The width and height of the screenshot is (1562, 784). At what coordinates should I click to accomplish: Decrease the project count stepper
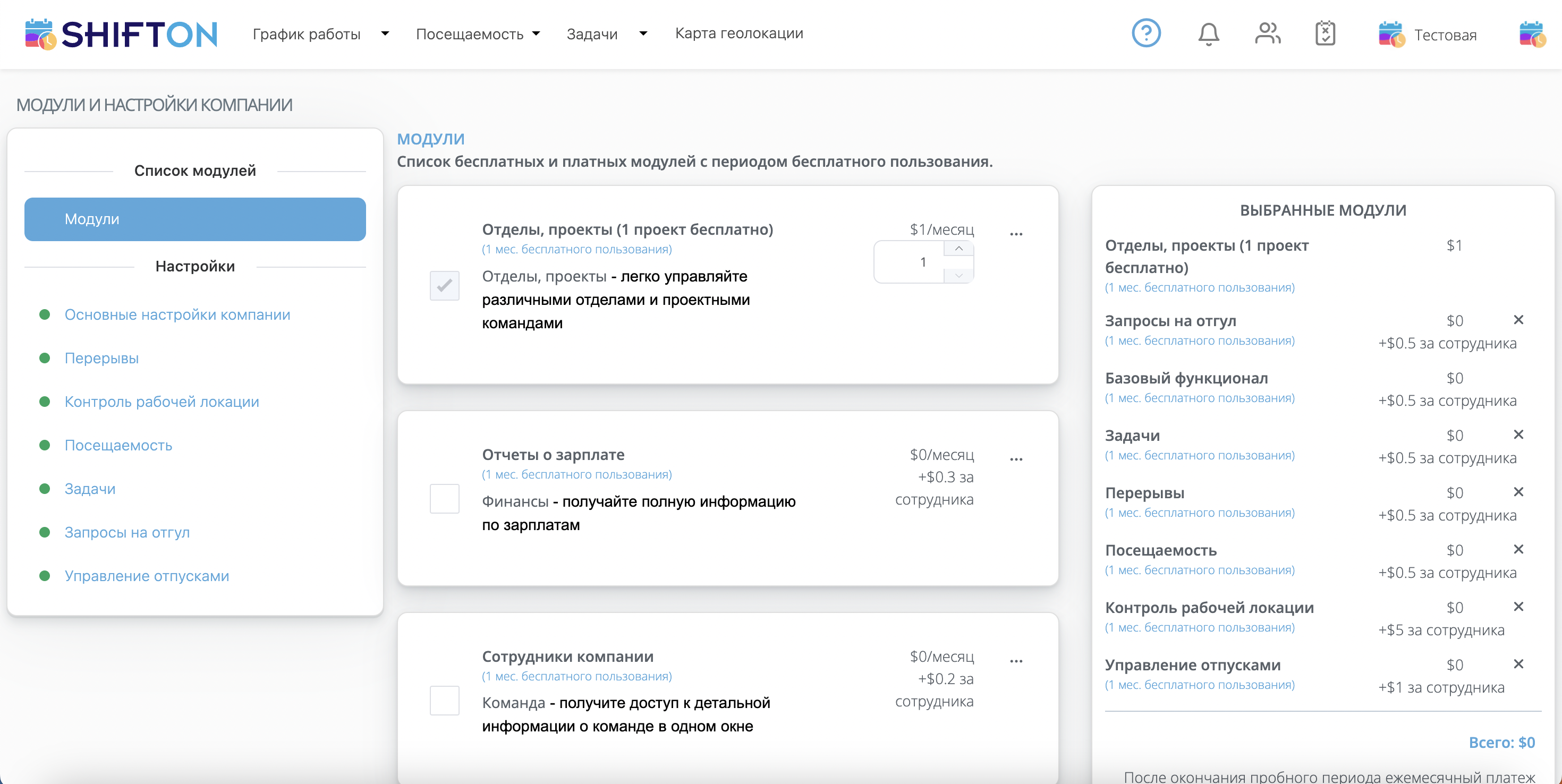[958, 275]
